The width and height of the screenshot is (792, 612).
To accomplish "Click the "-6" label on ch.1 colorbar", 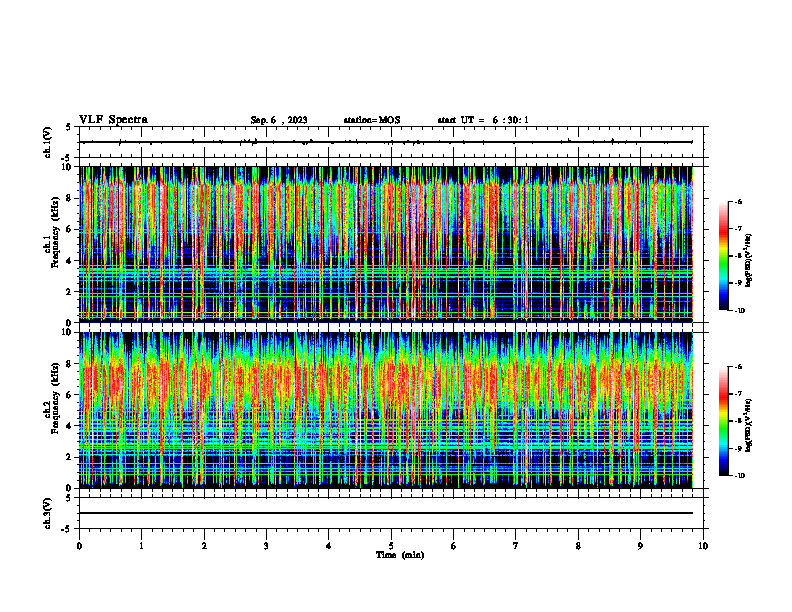I will [x=739, y=201].
